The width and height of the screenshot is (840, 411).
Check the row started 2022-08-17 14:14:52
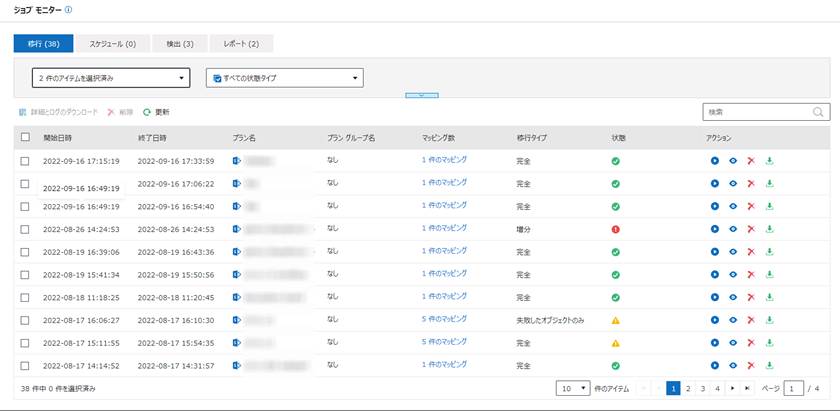(25, 365)
